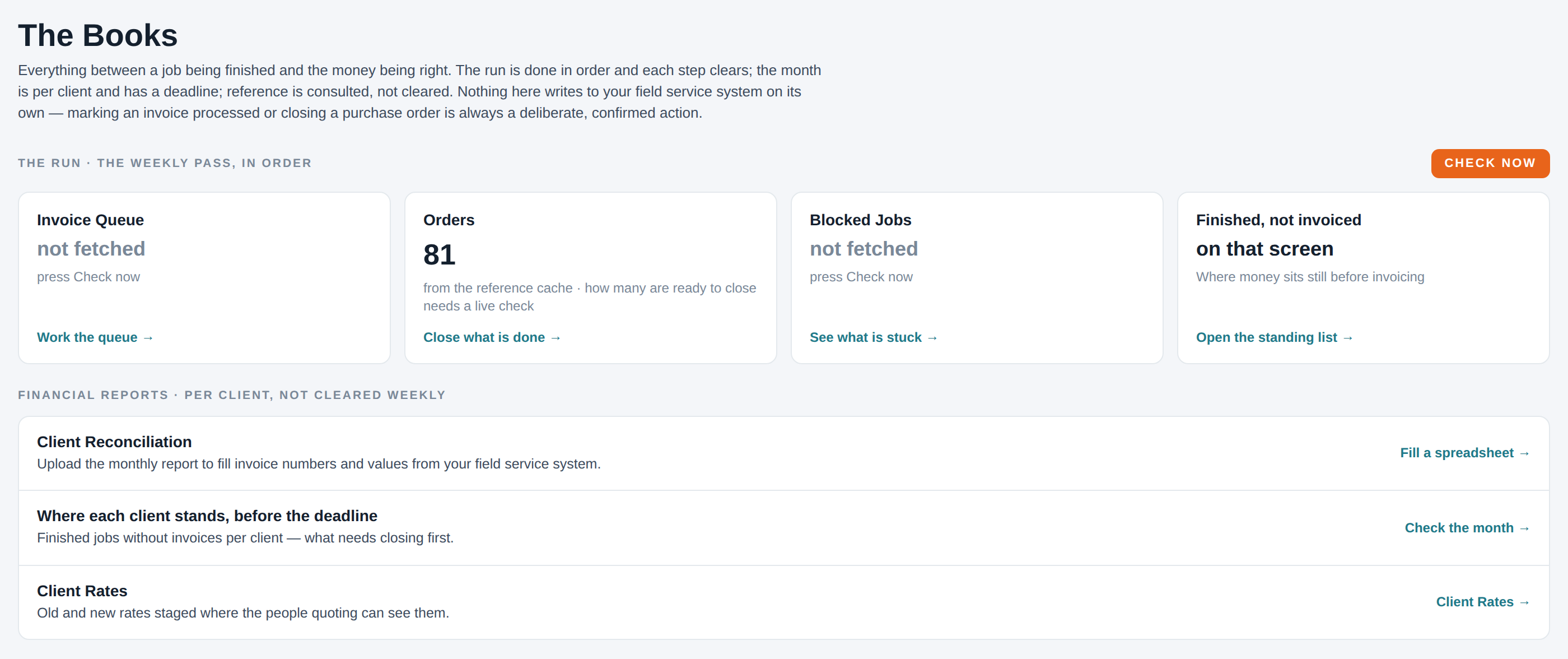Click The Books page title
1568x659 pixels.
(x=97, y=35)
